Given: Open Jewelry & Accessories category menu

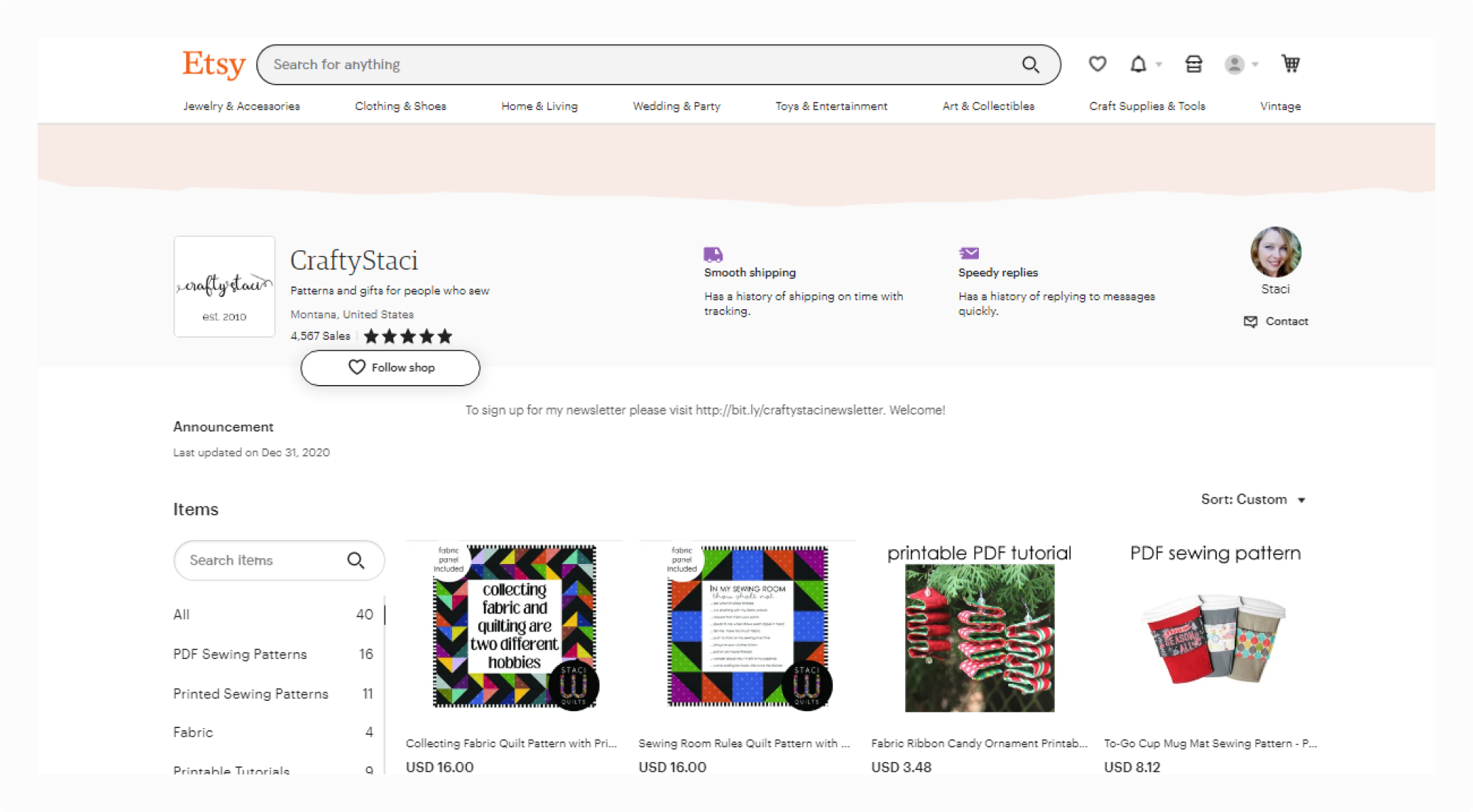Looking at the screenshot, I should (x=242, y=106).
